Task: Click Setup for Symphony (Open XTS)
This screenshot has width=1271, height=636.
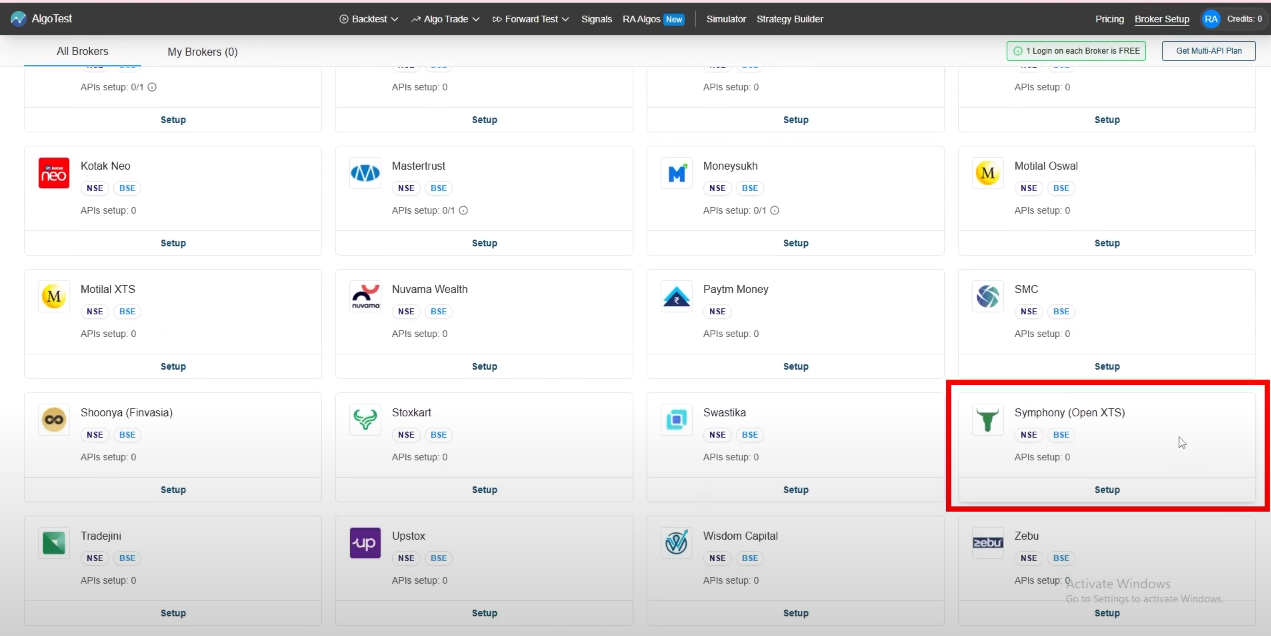Action: click(x=1107, y=490)
